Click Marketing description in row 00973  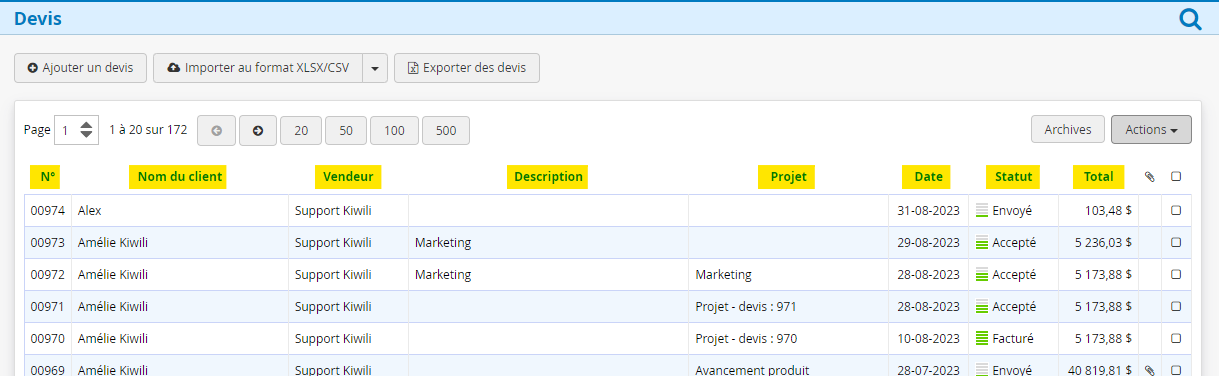tap(443, 243)
